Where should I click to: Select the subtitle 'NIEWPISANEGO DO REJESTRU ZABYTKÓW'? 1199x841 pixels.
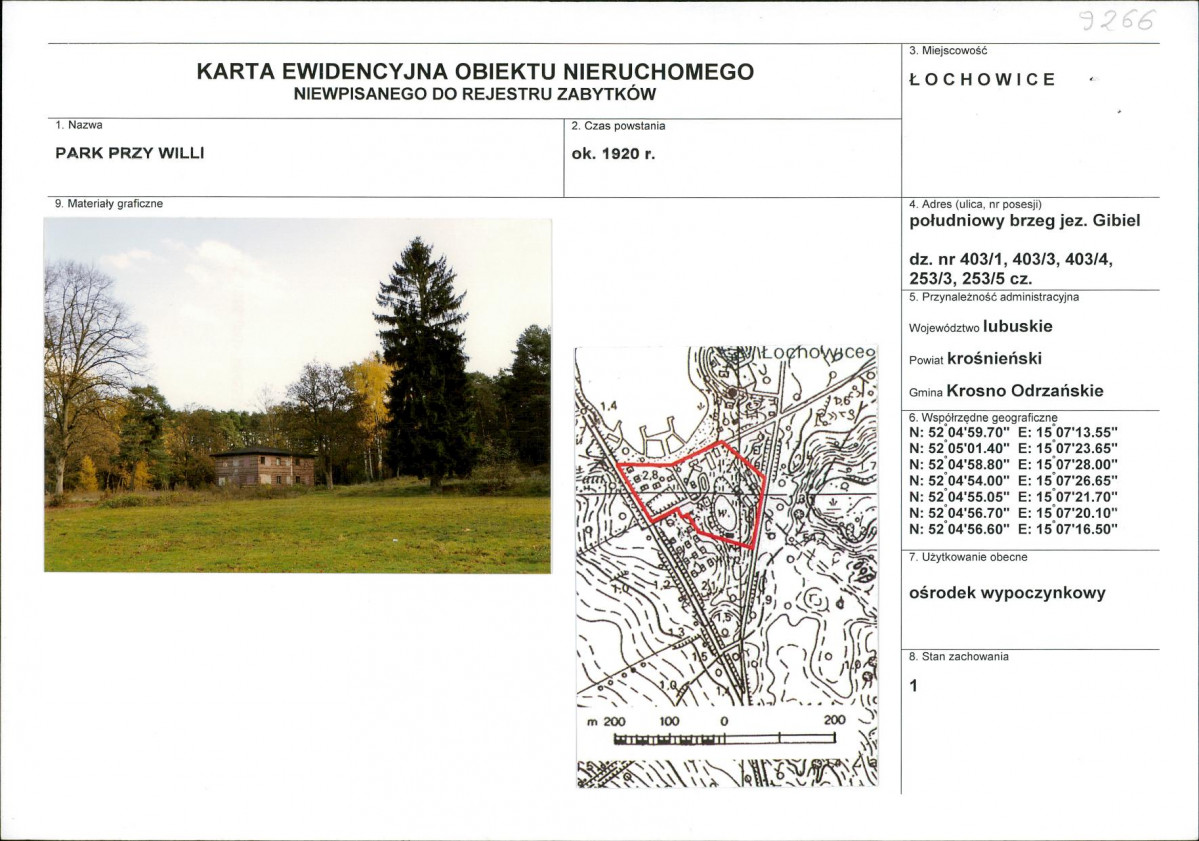click(x=475, y=95)
